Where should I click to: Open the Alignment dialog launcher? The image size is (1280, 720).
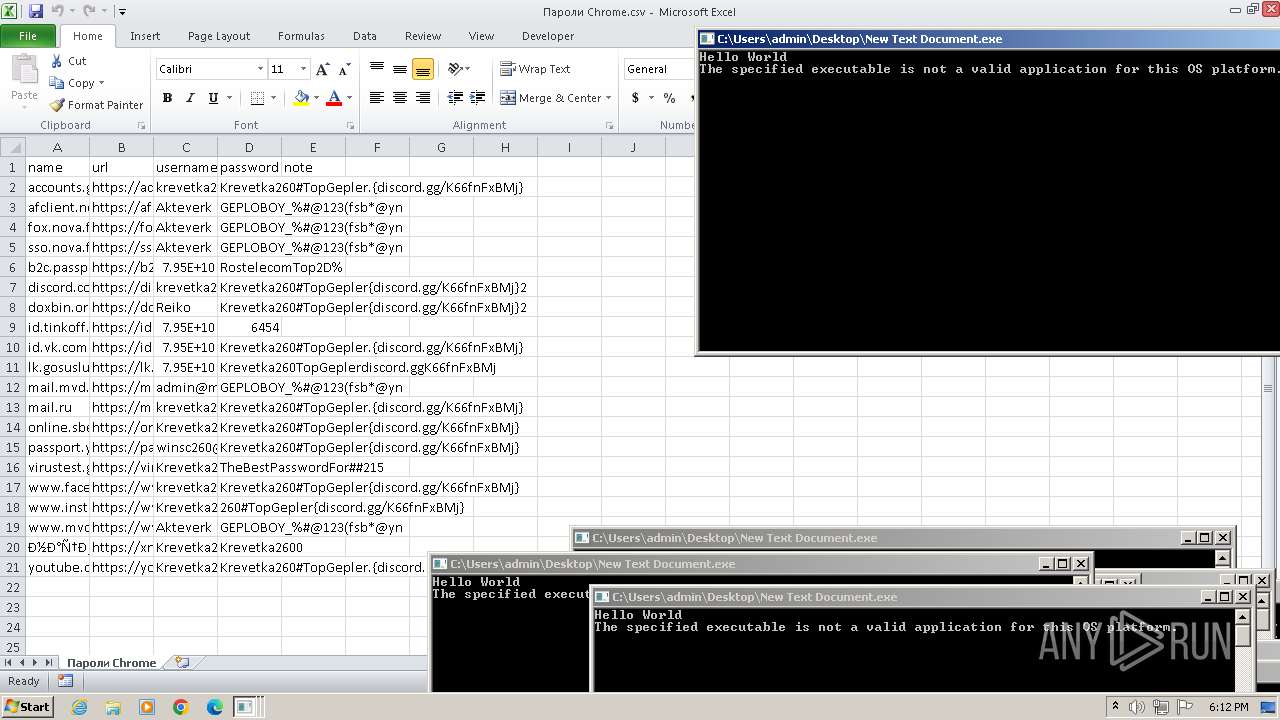(x=609, y=126)
